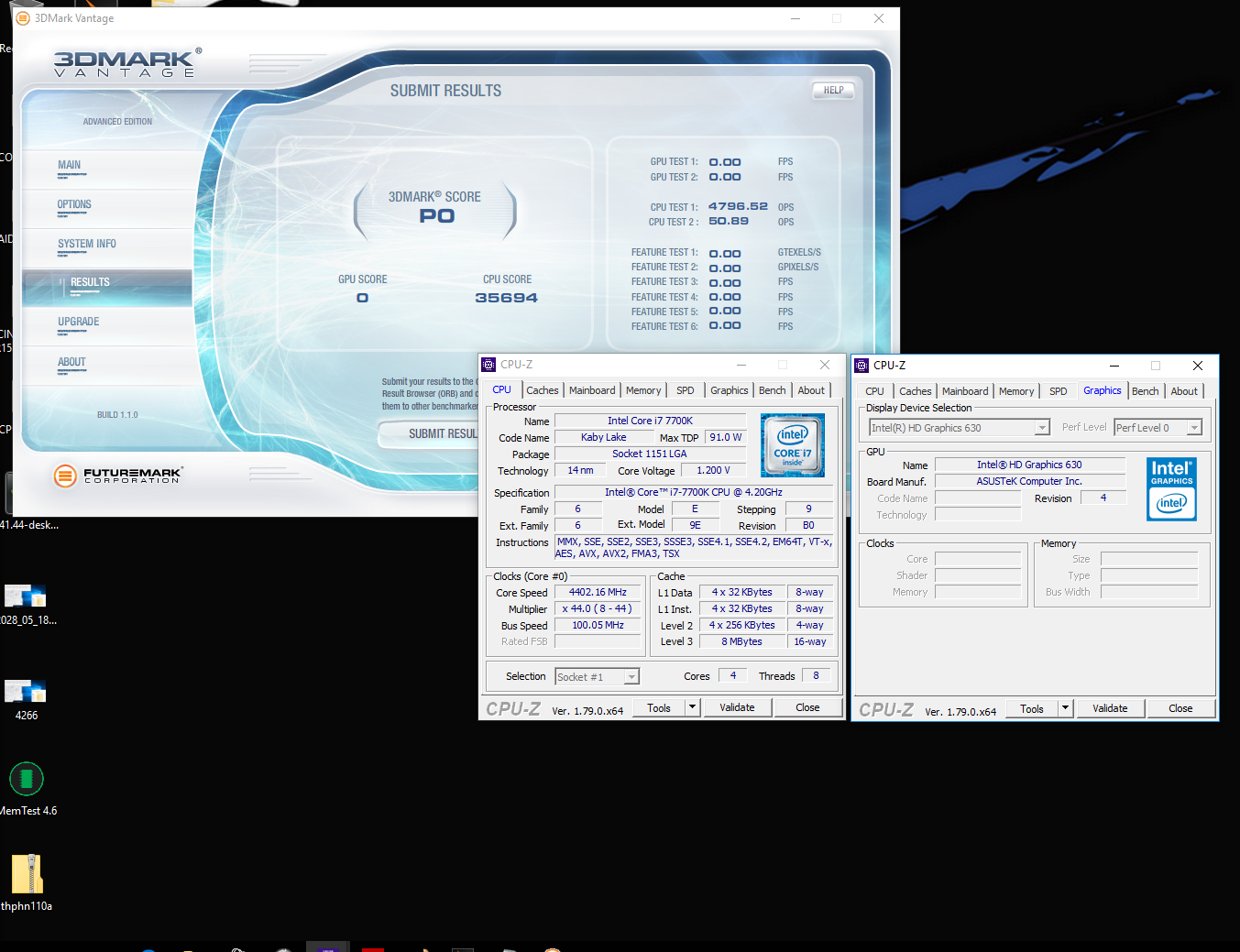This screenshot has height=952, width=1240.
Task: Click the 3DMark Score P0 value
Action: coord(437,216)
